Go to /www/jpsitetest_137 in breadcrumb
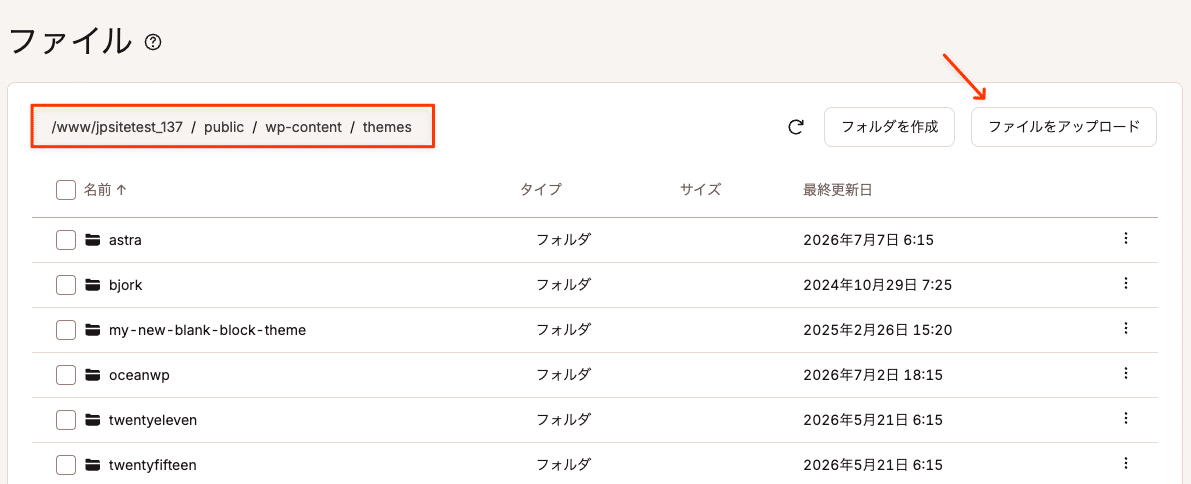Screen dimensions: 1191x484 117,127
